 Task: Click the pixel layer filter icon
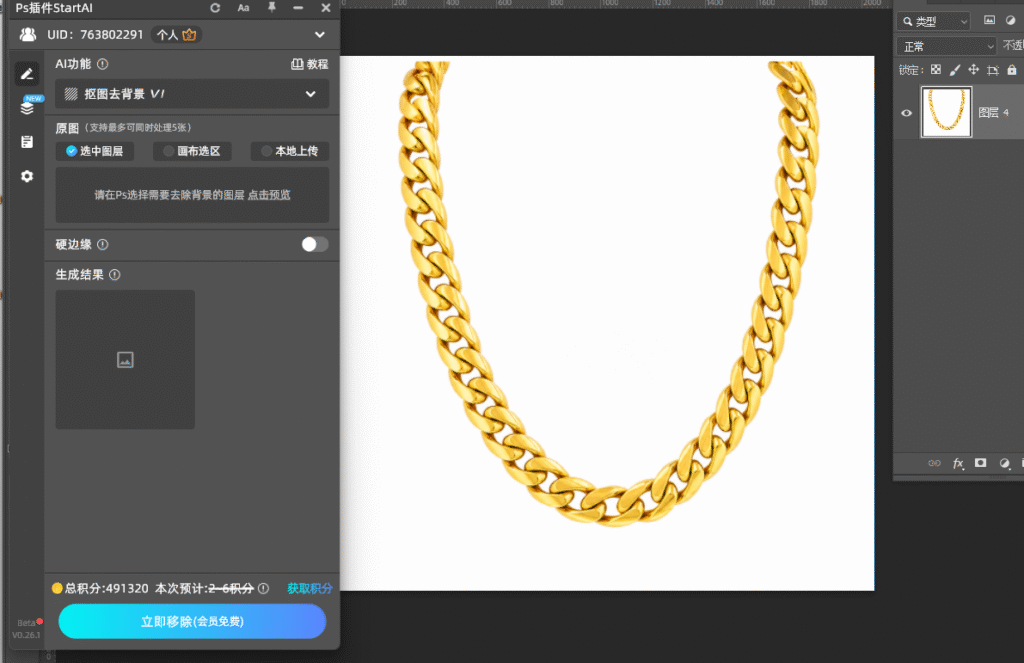pyautogui.click(x=989, y=20)
